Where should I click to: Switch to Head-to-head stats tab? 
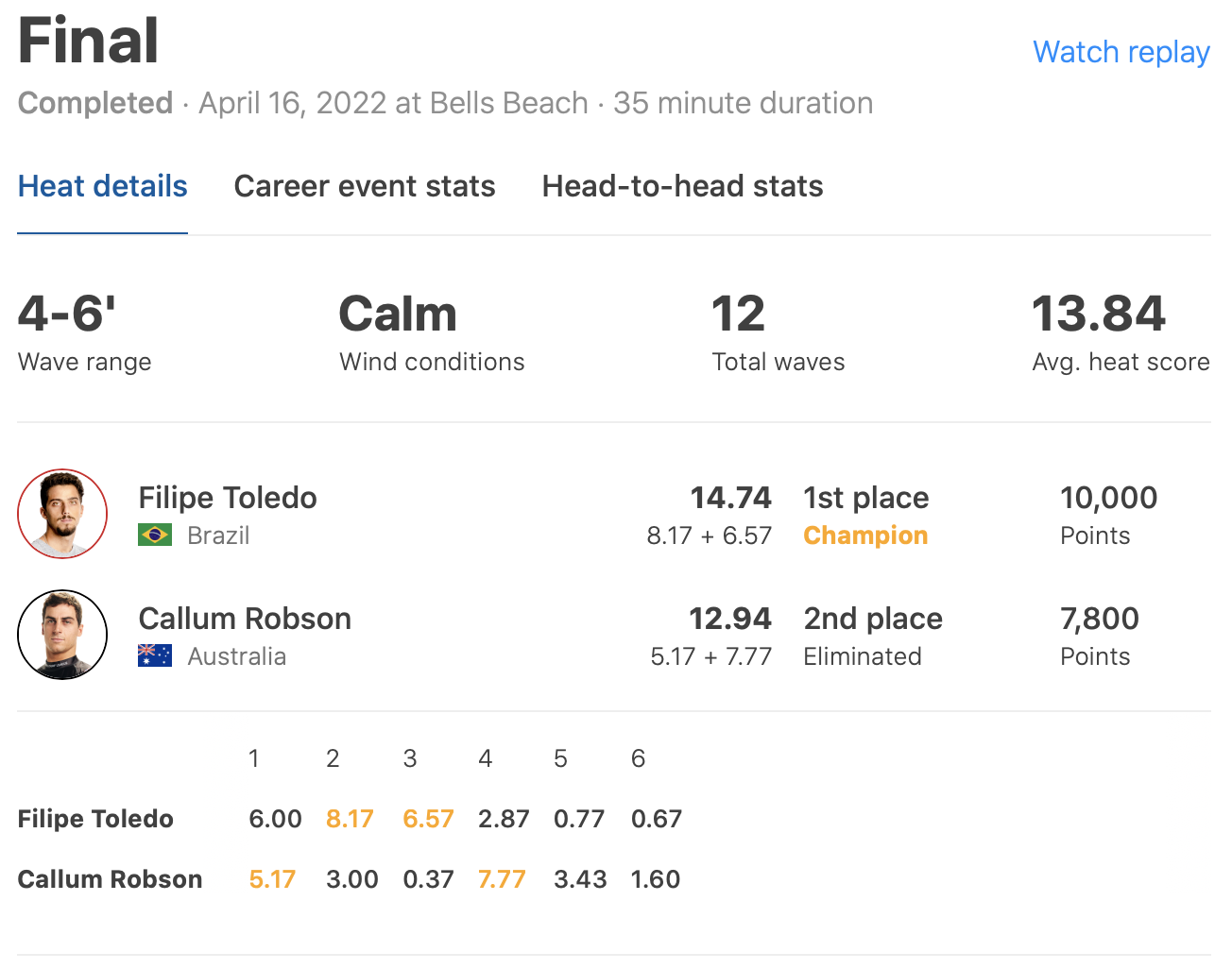(682, 186)
